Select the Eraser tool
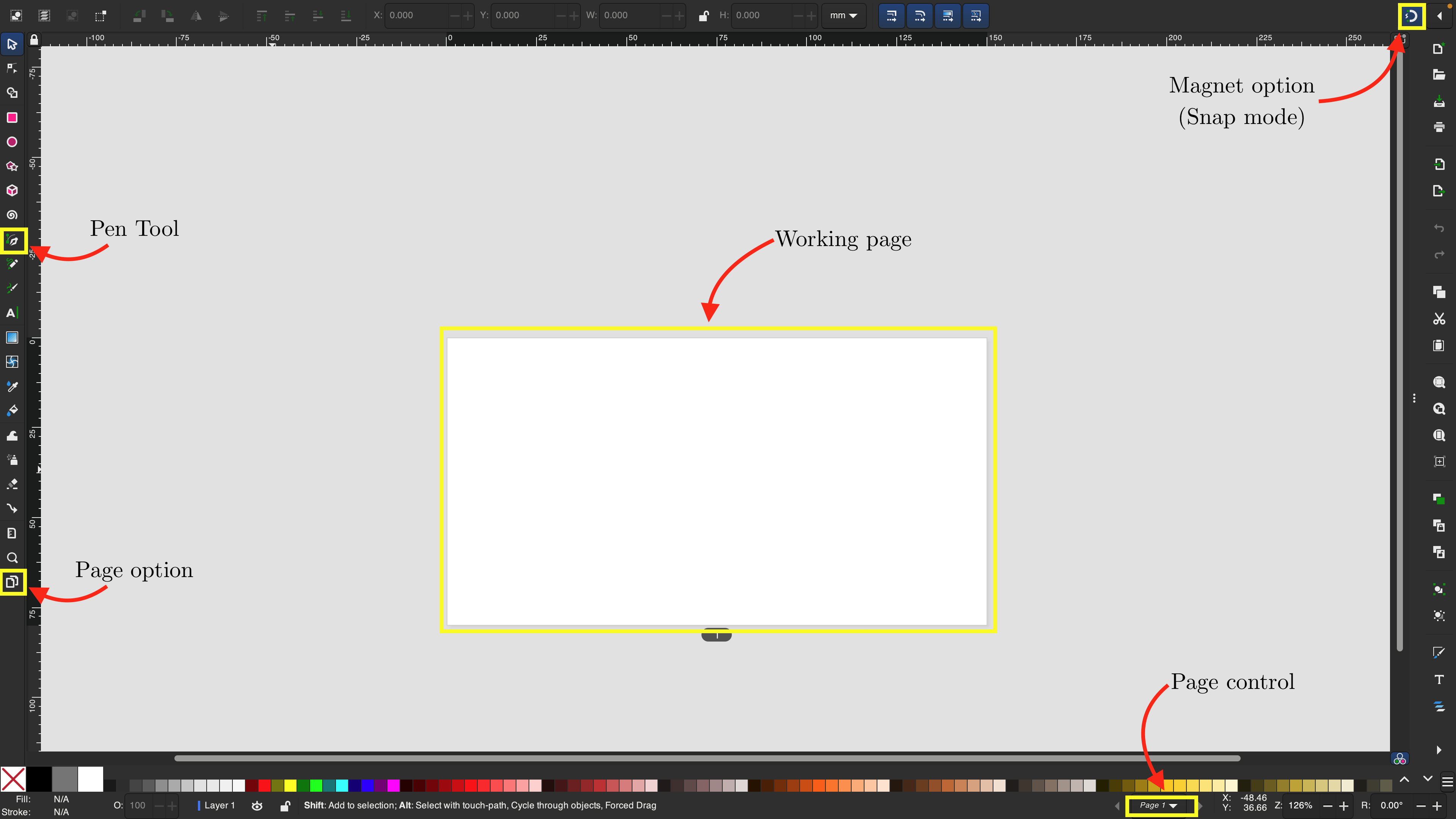 pos(12,484)
